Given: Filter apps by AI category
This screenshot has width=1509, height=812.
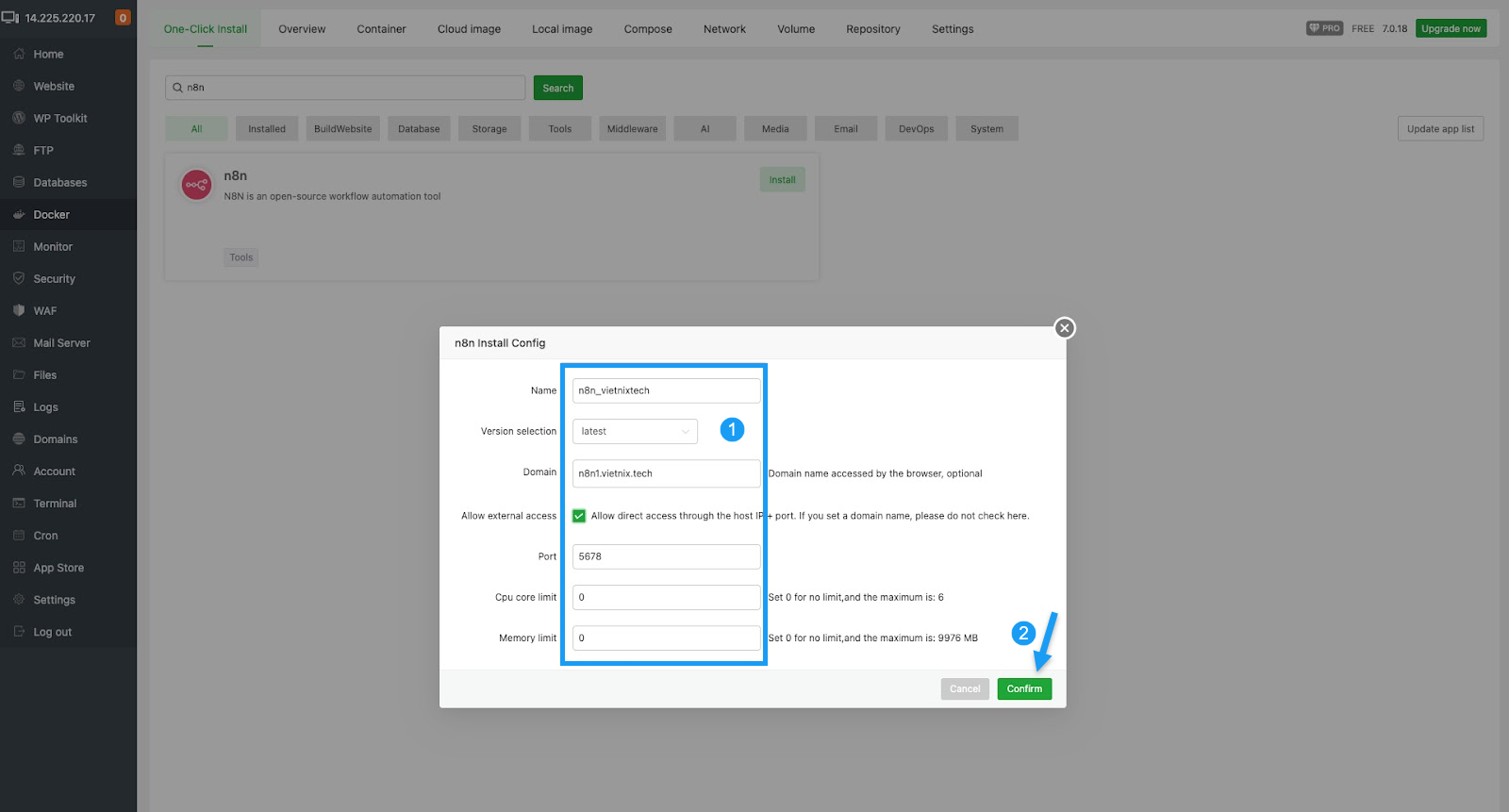Looking at the screenshot, I should pos(705,129).
